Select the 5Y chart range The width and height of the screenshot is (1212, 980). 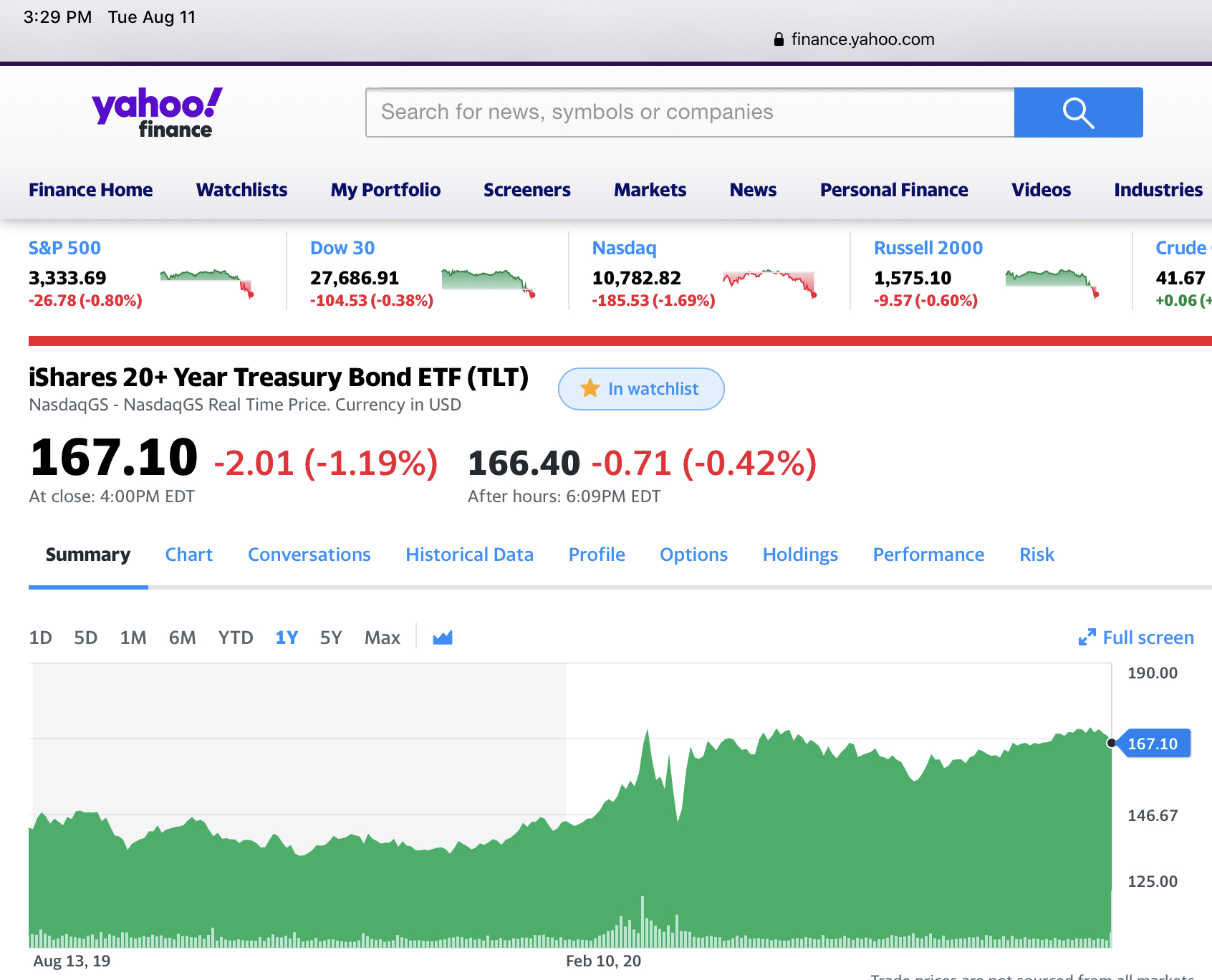(x=331, y=638)
